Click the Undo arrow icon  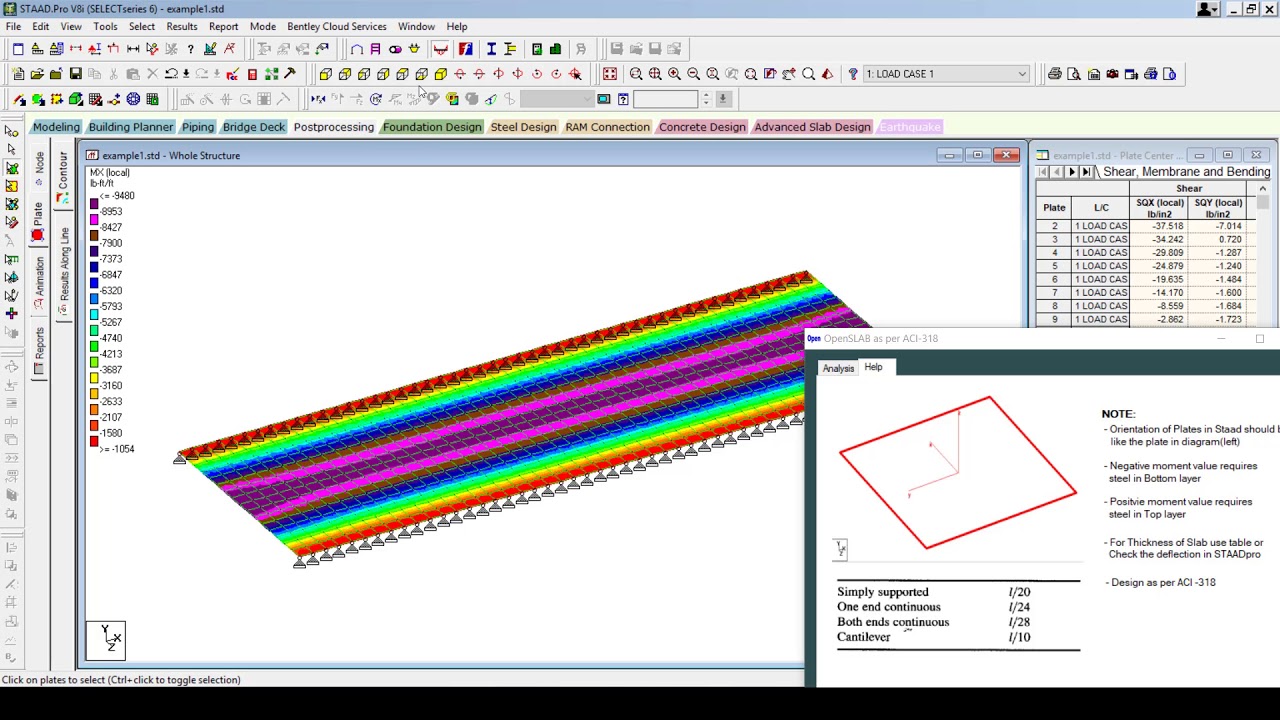172,74
